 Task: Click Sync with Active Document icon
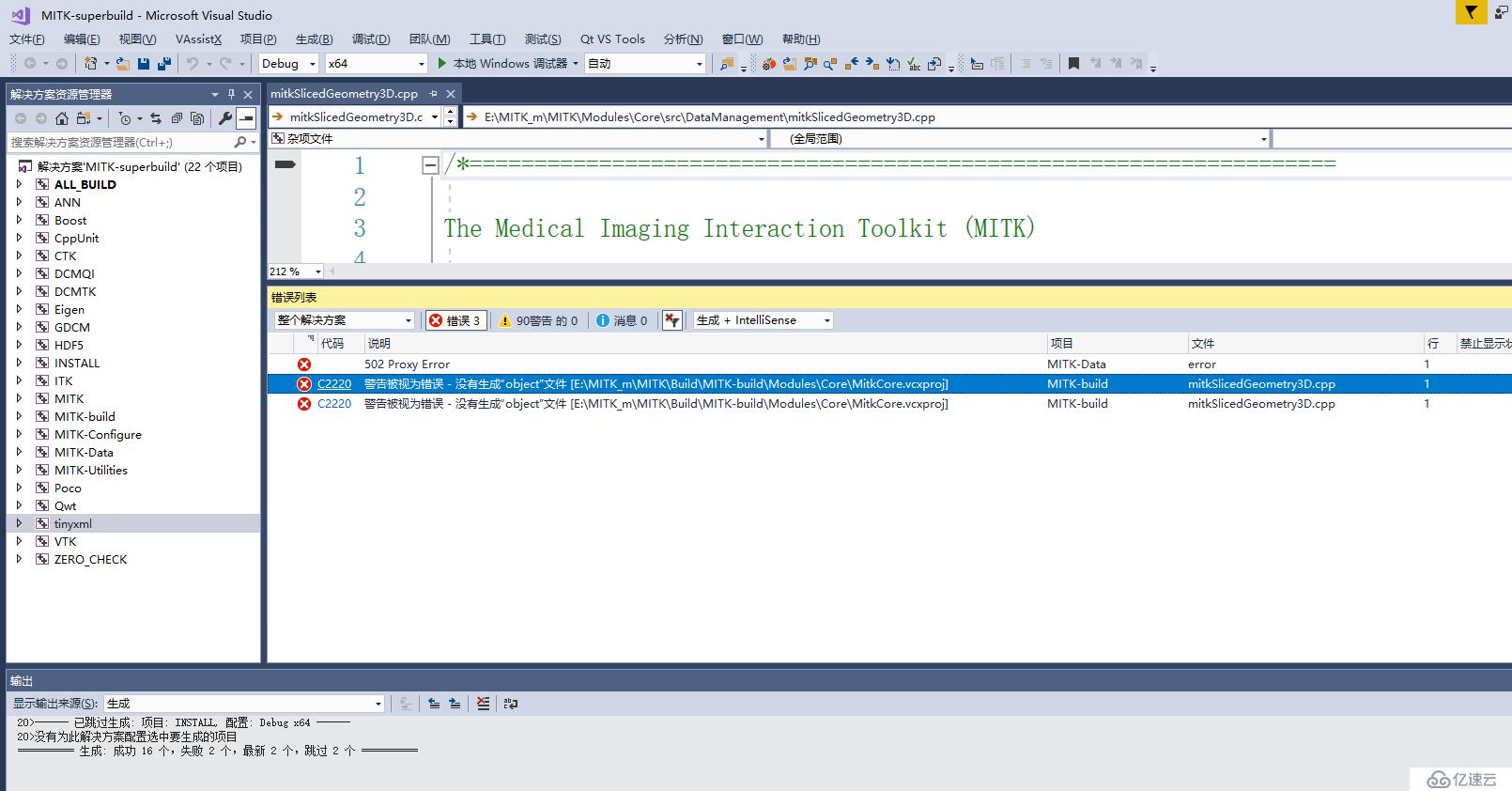tap(156, 118)
